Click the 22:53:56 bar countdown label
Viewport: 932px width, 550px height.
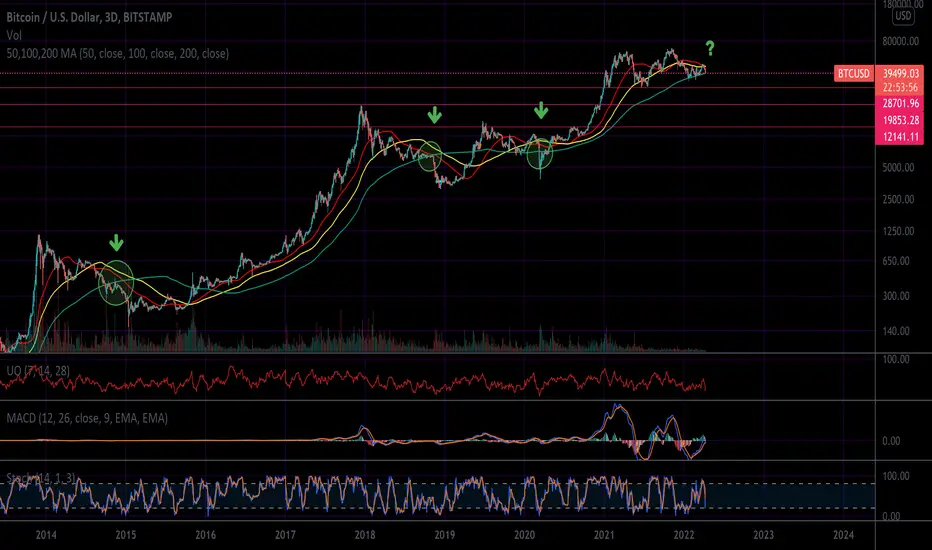pyautogui.click(x=900, y=87)
